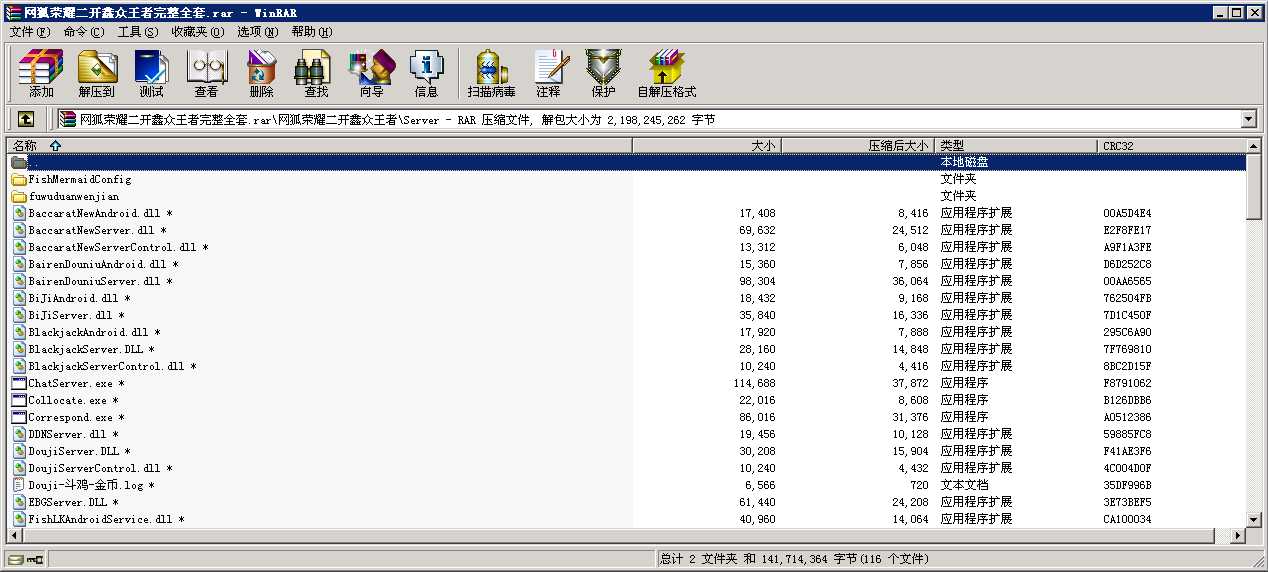The image size is (1268, 572).
Task: Sort by the 名称 column header
Action: [320, 146]
